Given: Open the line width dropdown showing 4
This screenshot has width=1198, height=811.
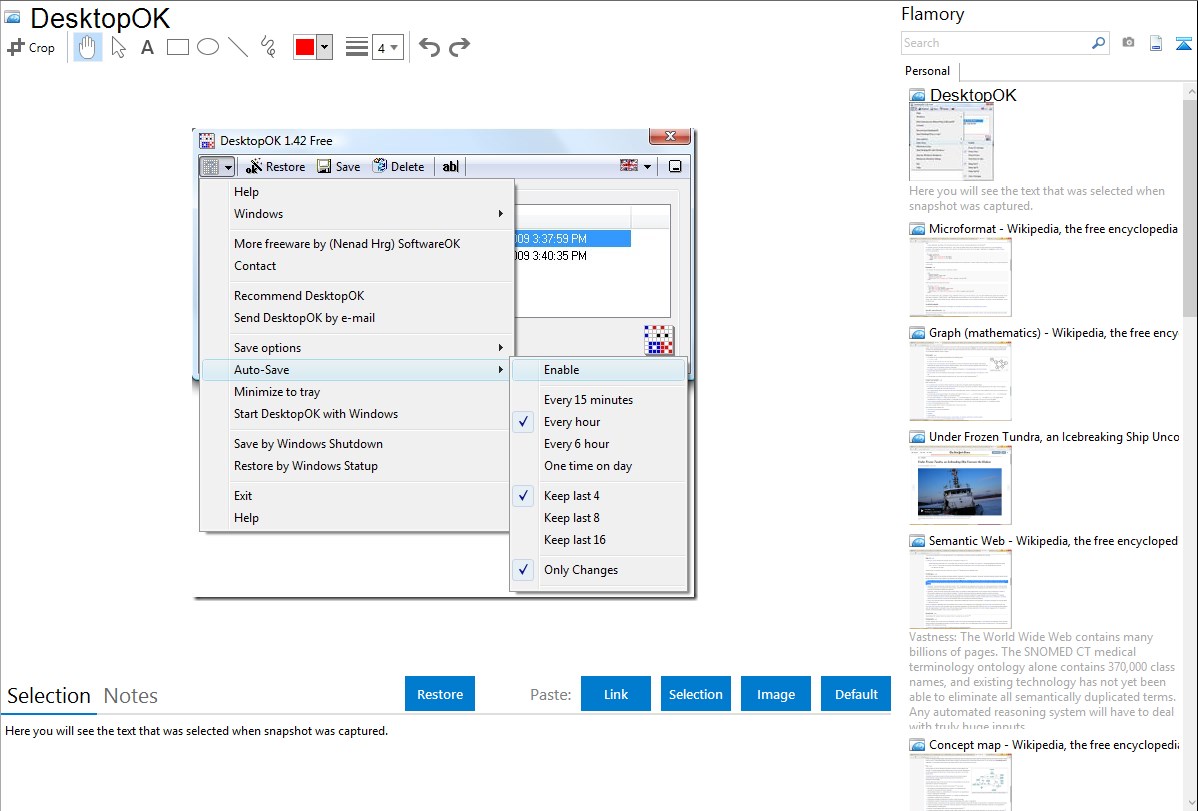Looking at the screenshot, I should click(x=387, y=47).
